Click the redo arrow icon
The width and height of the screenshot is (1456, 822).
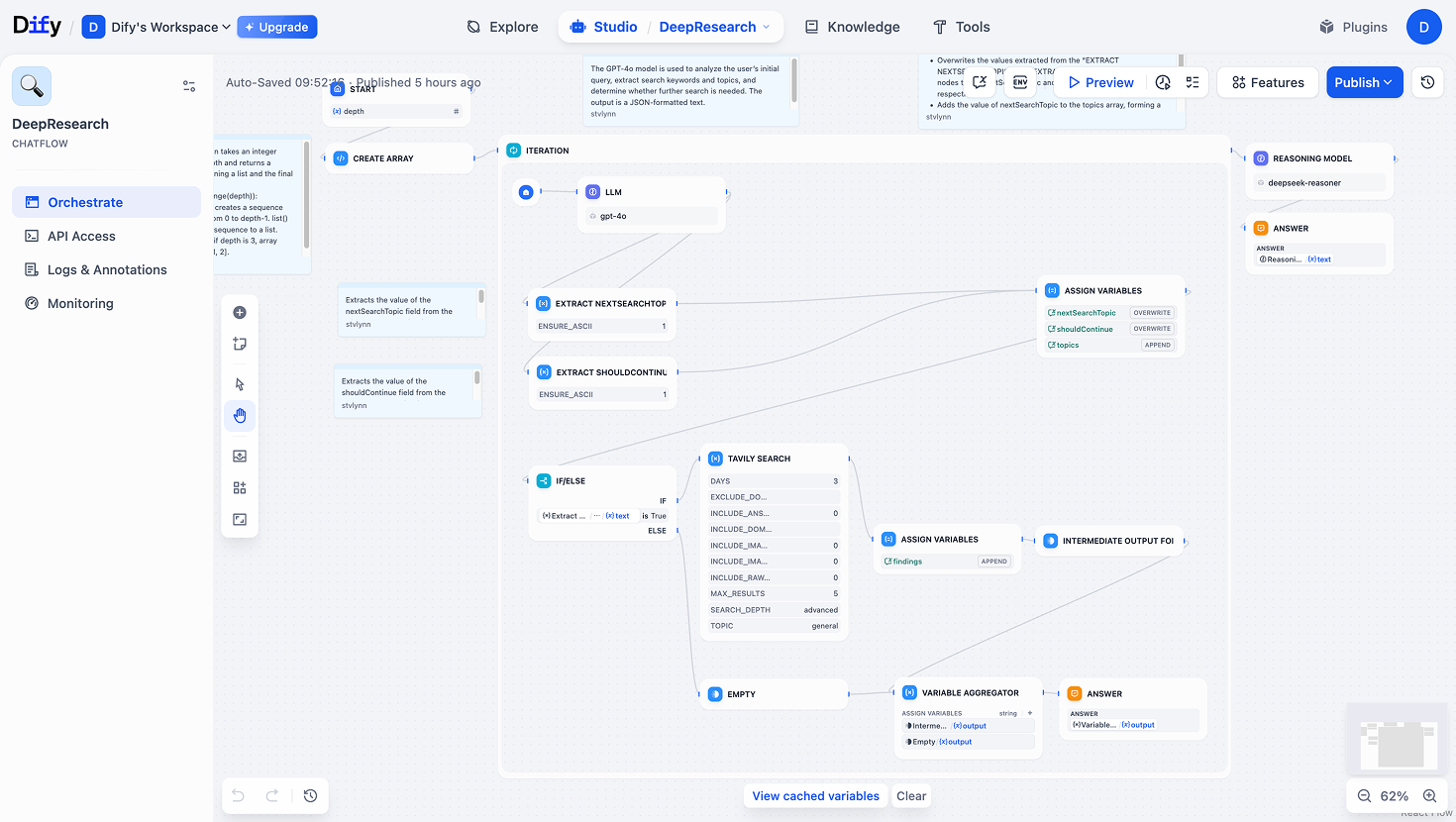272,795
